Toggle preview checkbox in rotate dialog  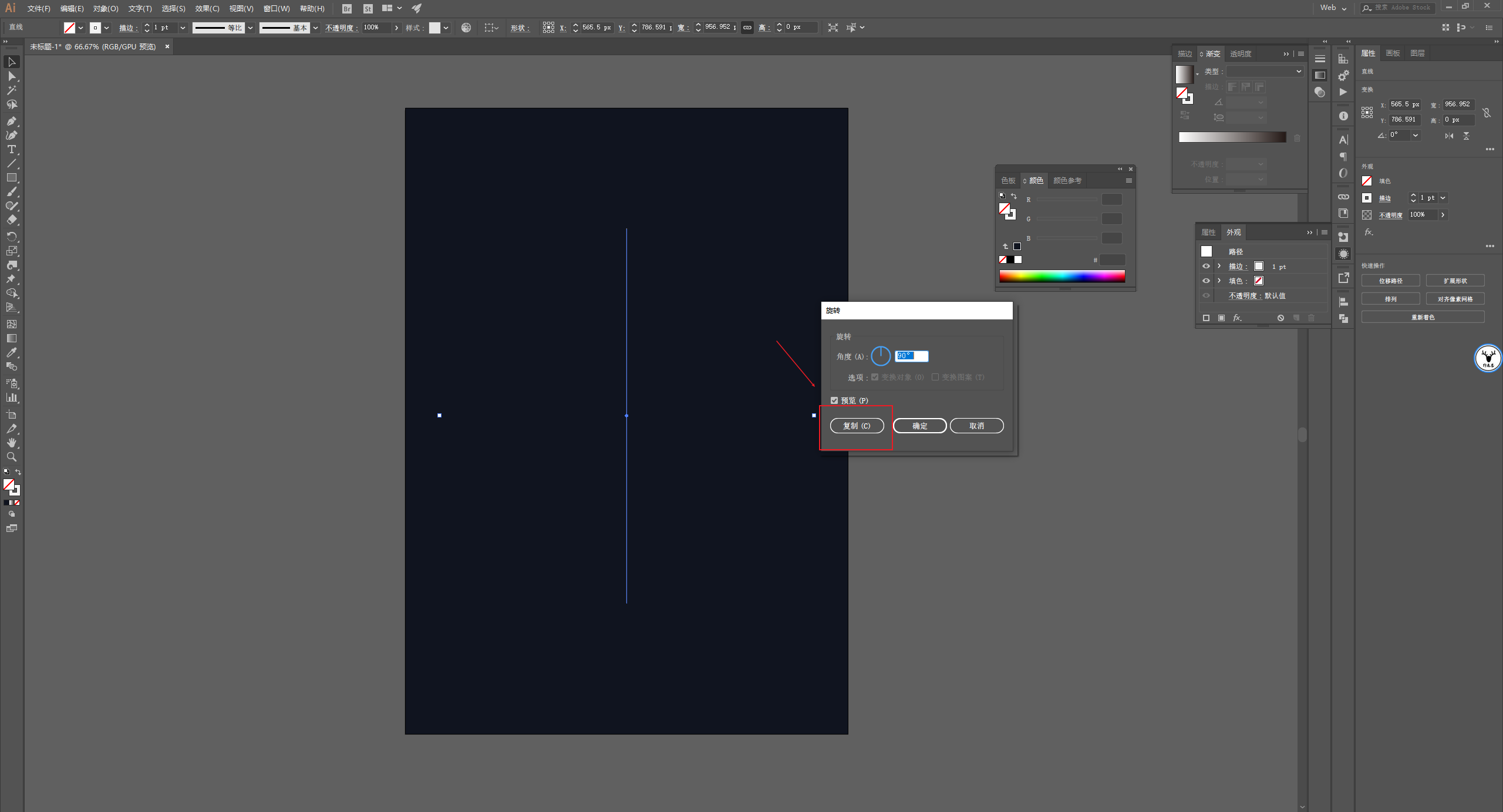point(834,400)
